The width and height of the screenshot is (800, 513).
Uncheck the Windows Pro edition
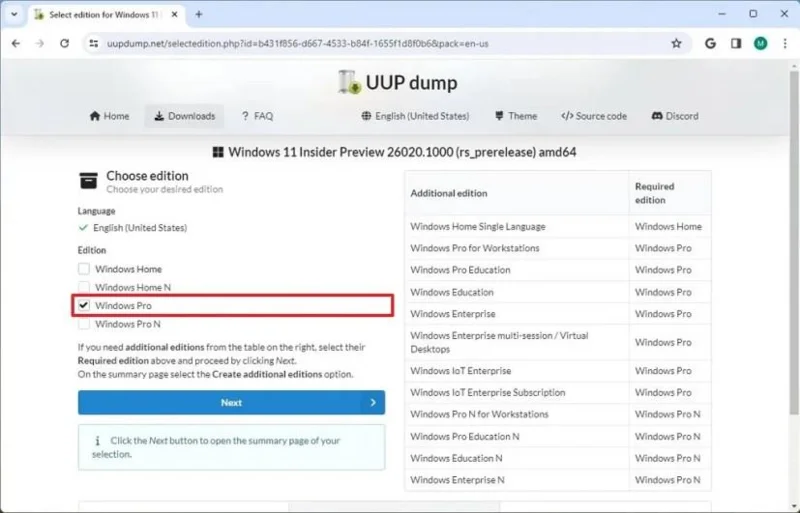point(84,305)
